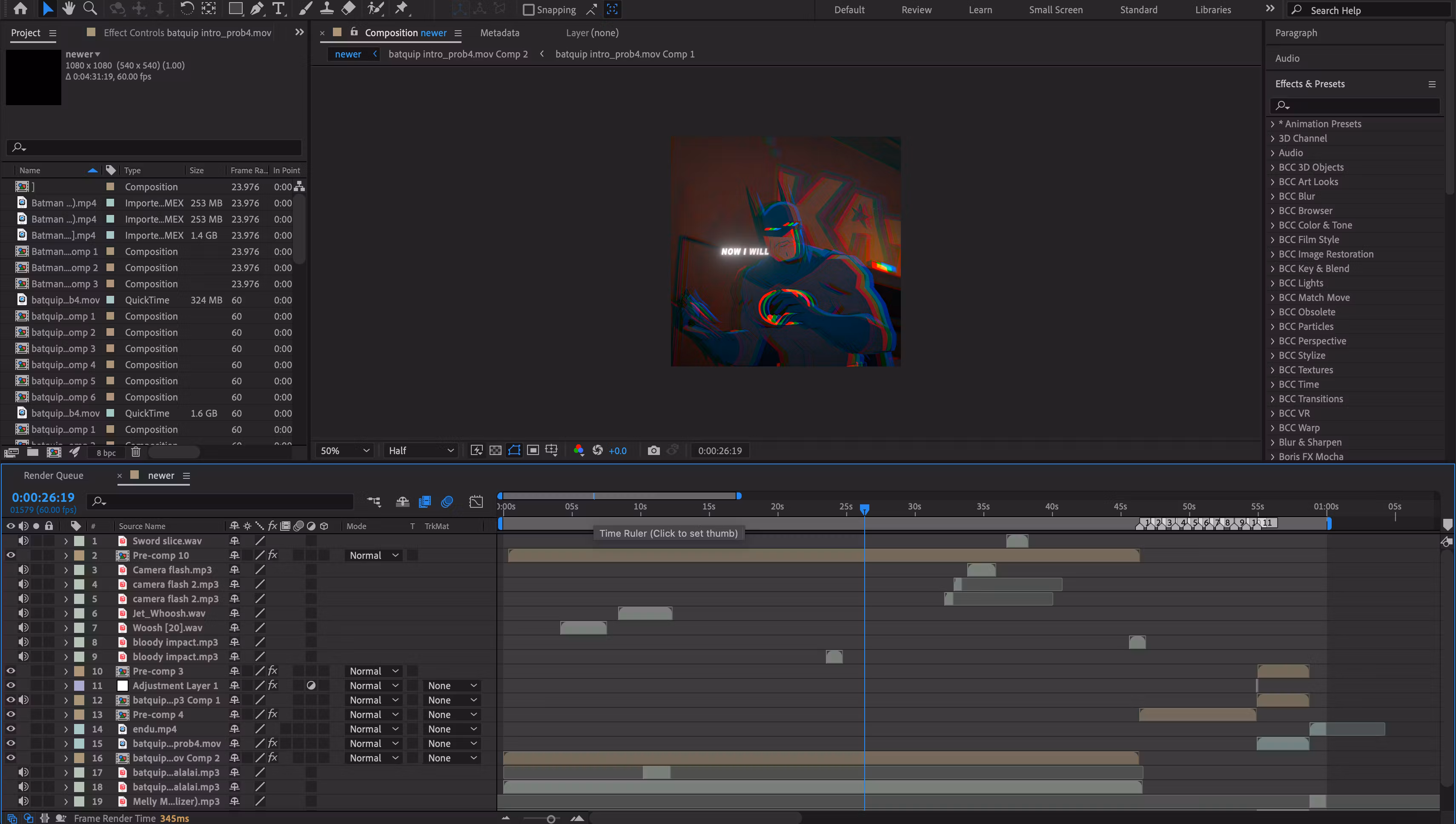
Task: Toggle region of interest in the viewer
Action: pyautogui.click(x=533, y=450)
